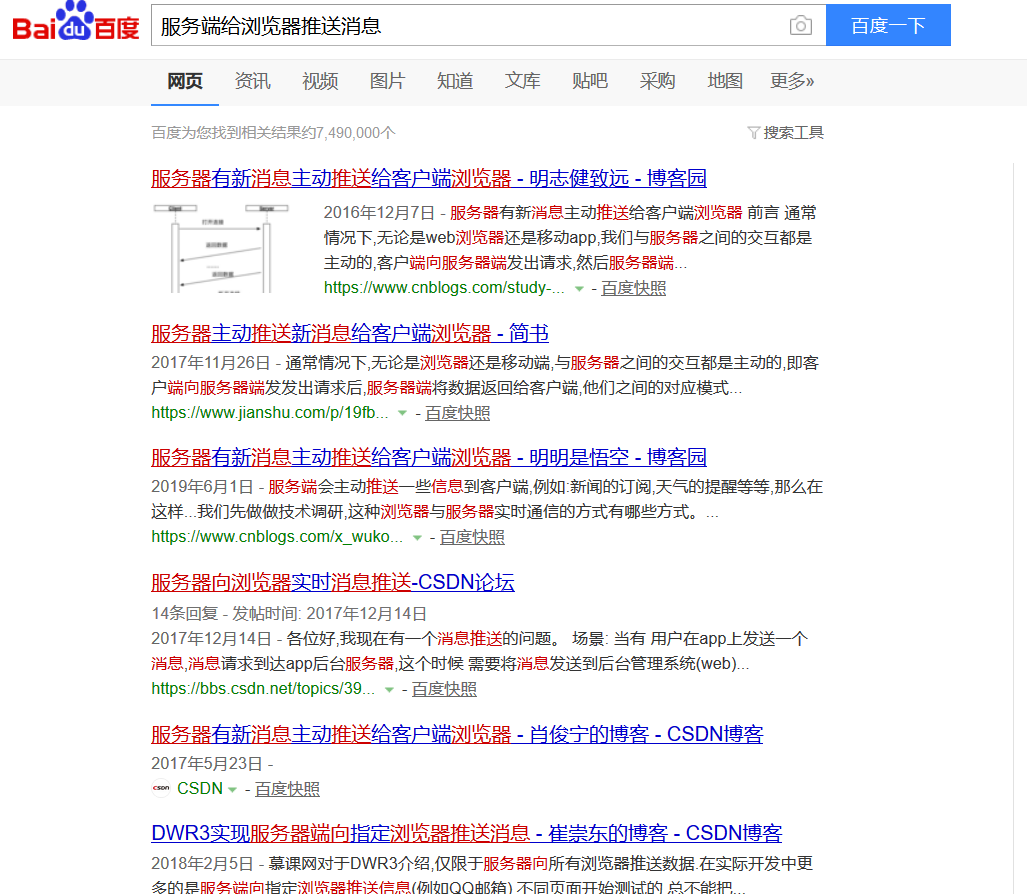Open the 更多» menu
Viewport: 1027px width, 894px height.
[x=792, y=81]
